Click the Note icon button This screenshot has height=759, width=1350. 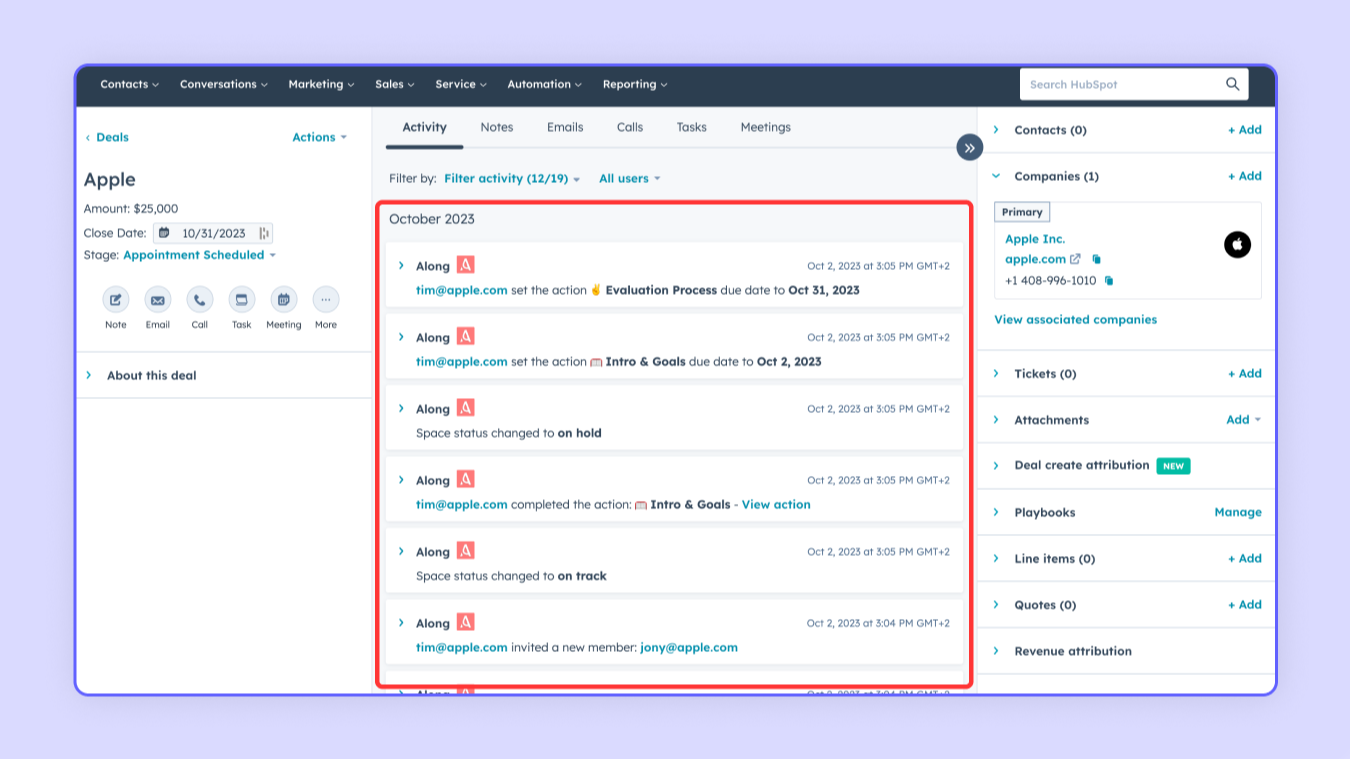point(116,300)
